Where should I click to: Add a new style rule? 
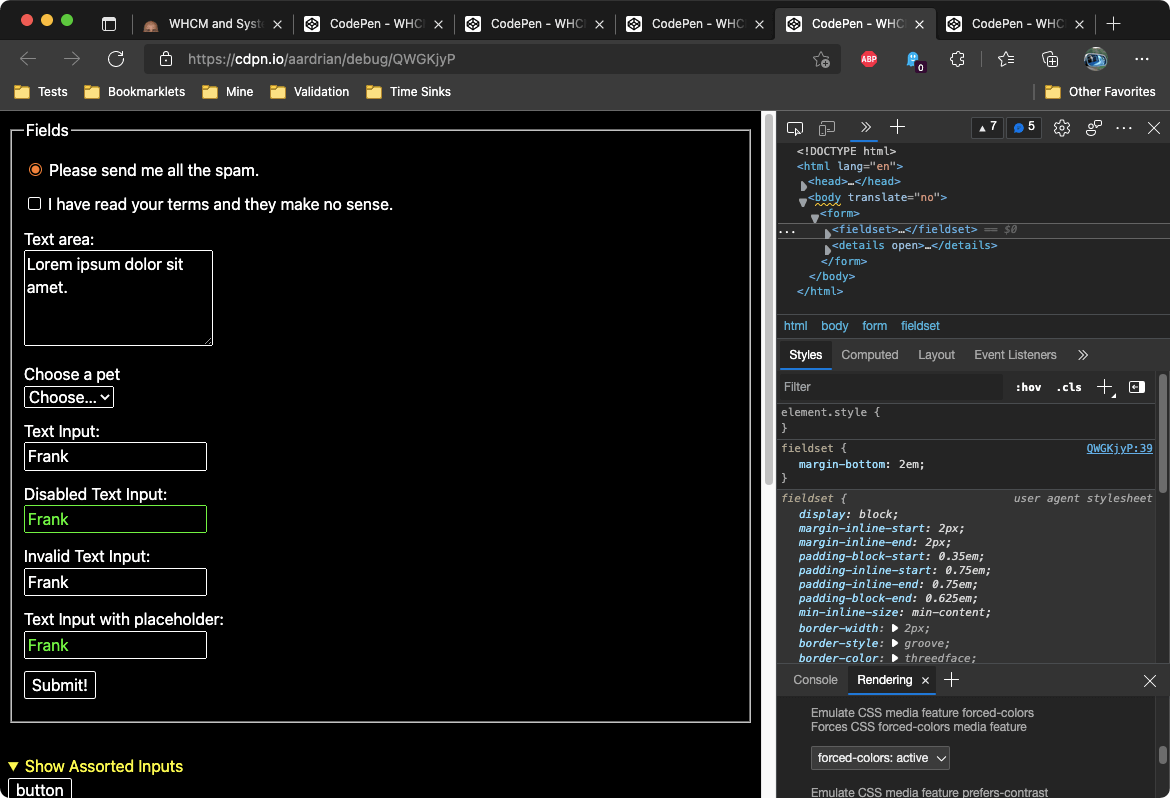click(x=1105, y=387)
